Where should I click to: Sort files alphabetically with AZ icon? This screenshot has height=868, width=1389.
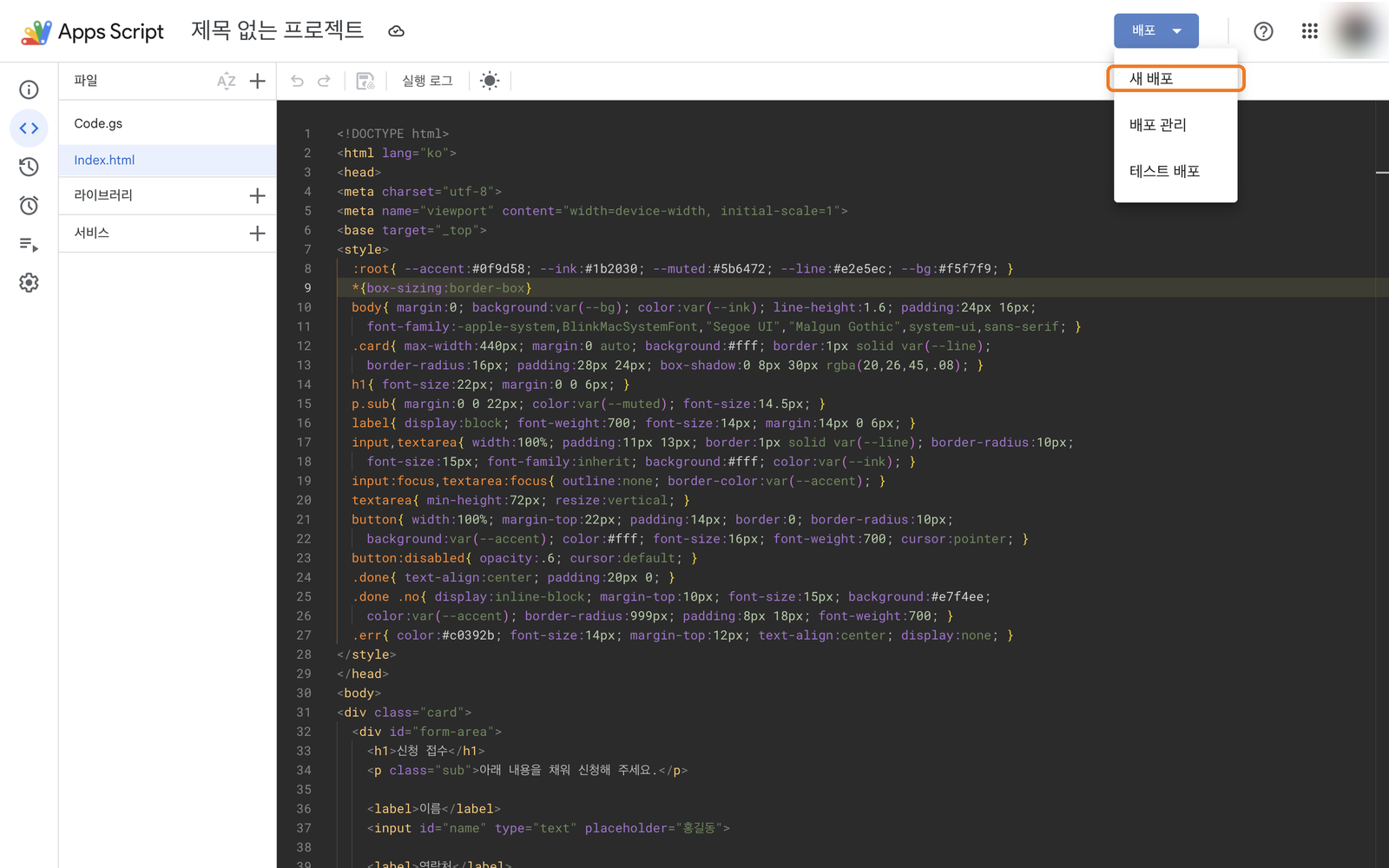pos(226,81)
